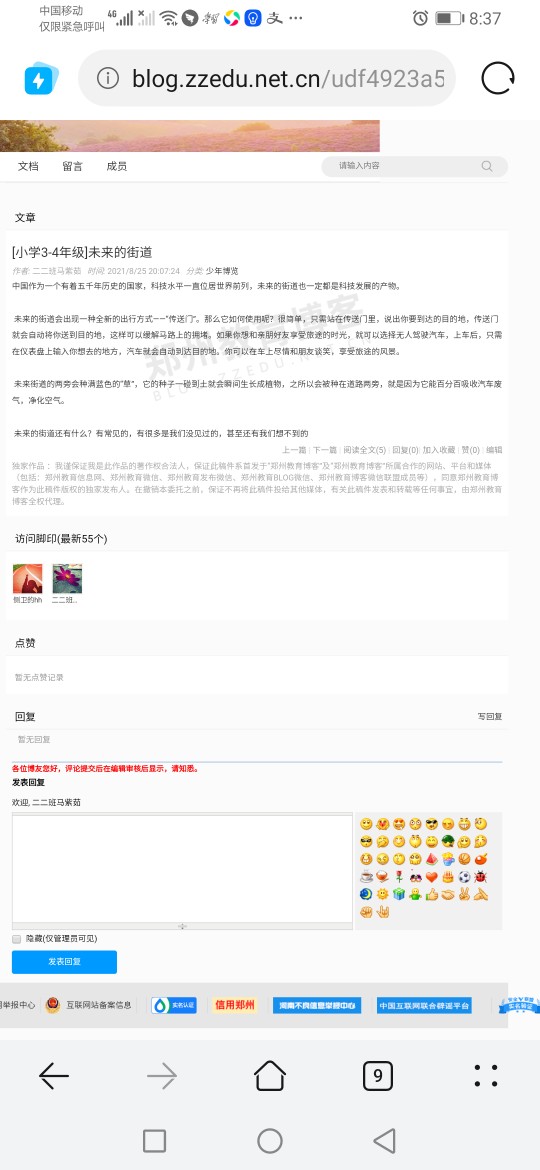540x1170 pixels.
Task: Open the browser four-dot menu
Action: coord(486,1075)
